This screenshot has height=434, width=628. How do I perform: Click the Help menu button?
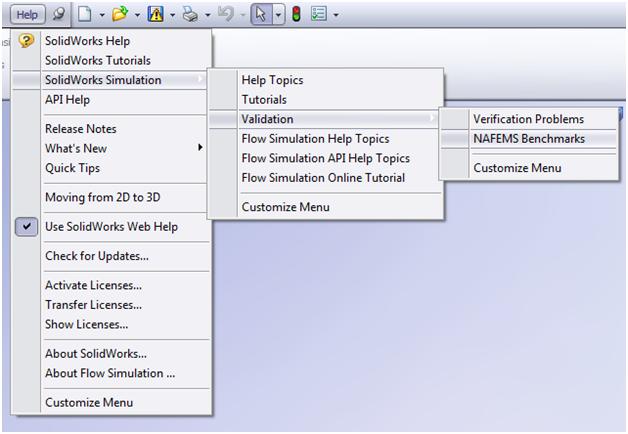pos(25,15)
